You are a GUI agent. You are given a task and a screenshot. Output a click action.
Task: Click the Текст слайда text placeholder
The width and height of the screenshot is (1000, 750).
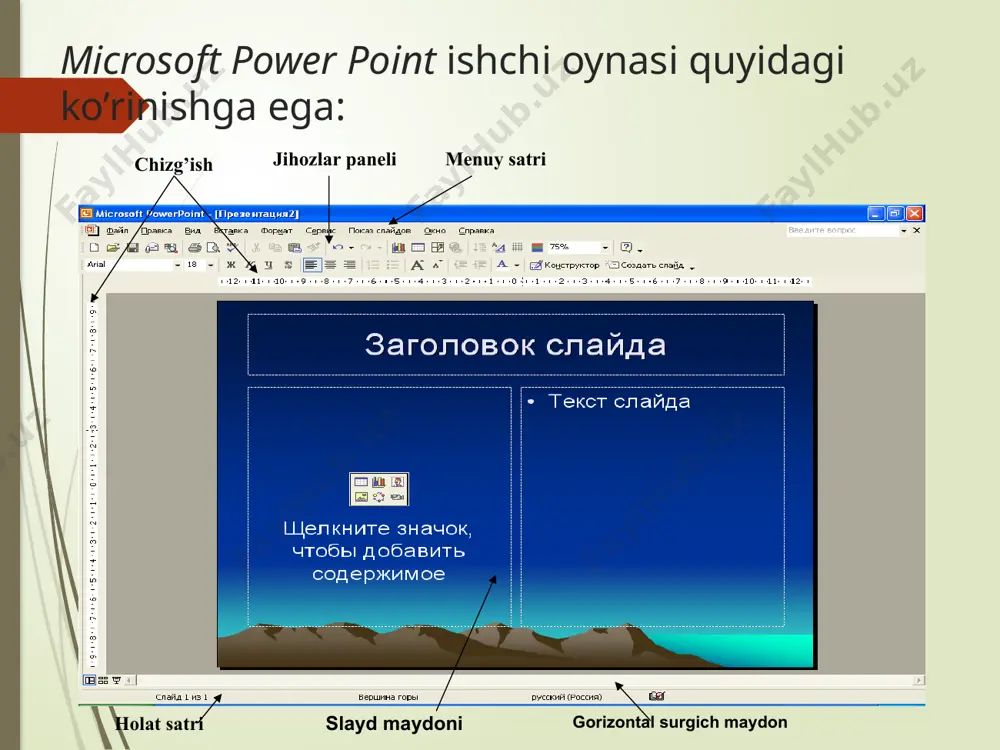point(652,506)
